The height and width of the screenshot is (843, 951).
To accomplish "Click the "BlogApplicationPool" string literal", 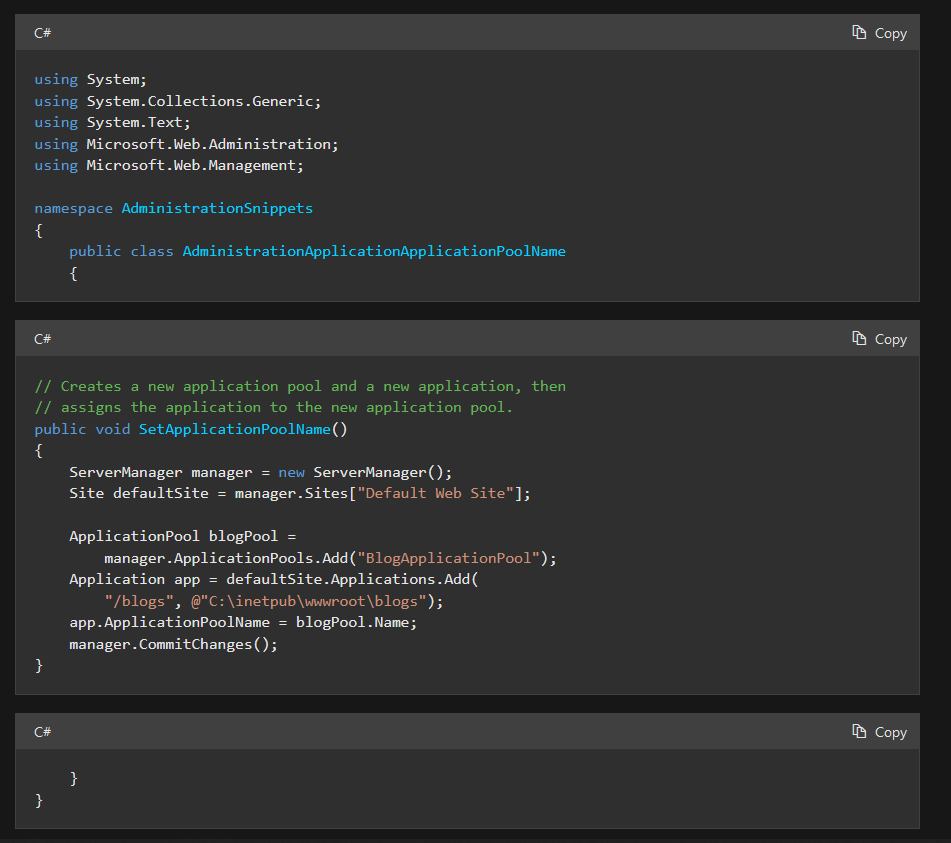I will click(x=448, y=559).
